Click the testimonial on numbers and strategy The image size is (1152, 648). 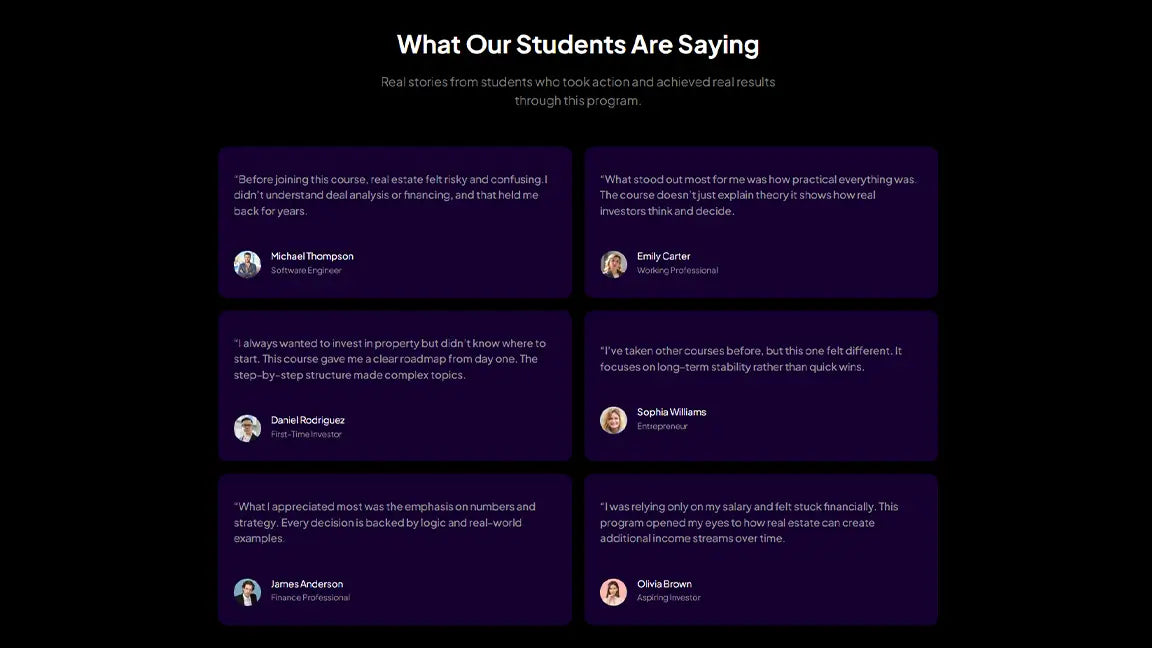click(385, 522)
